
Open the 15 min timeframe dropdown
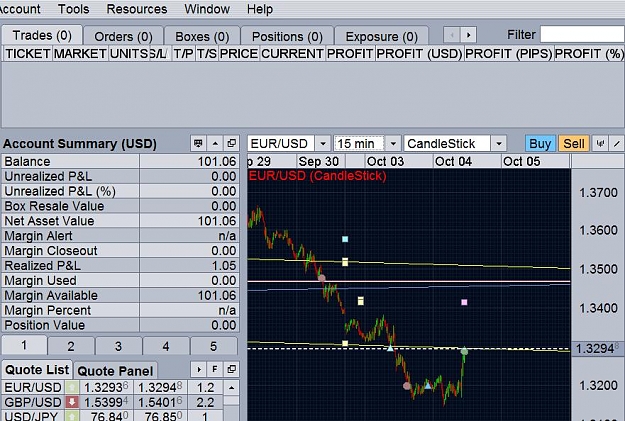point(393,144)
